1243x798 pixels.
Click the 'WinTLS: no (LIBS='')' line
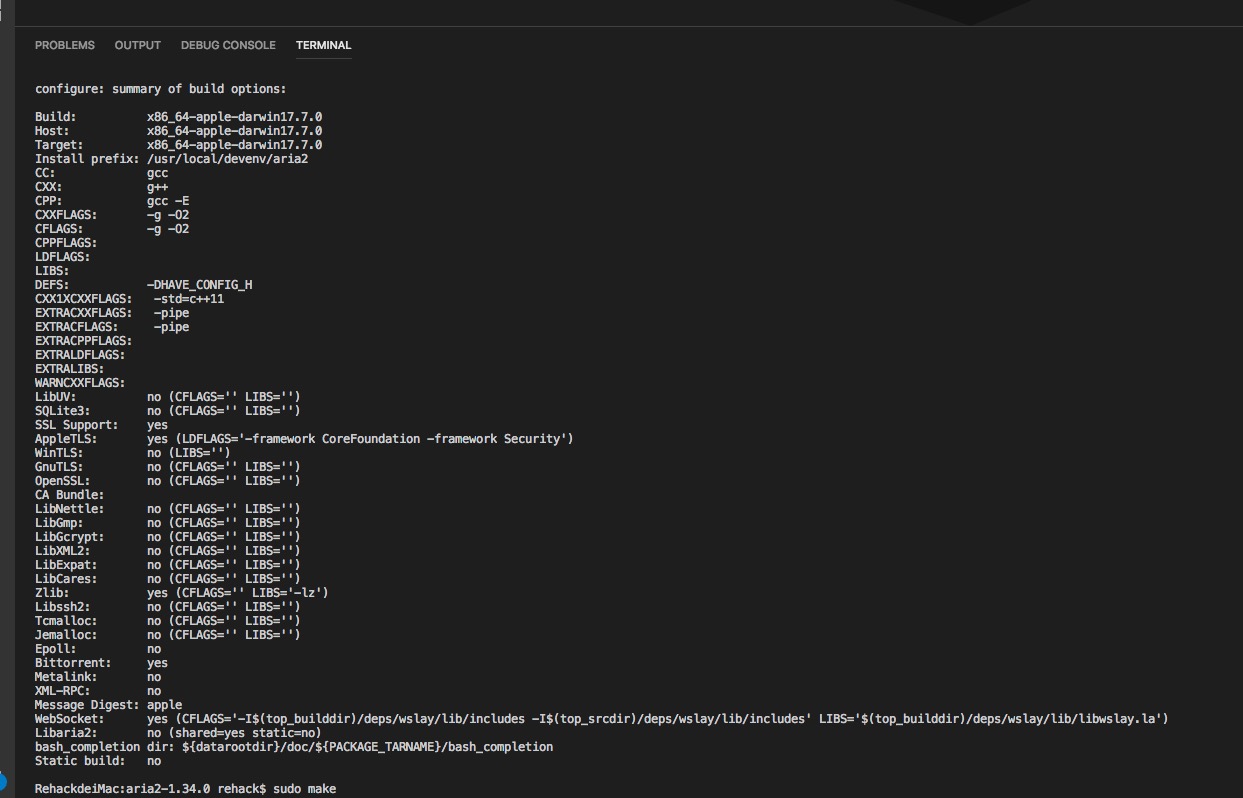point(133,453)
